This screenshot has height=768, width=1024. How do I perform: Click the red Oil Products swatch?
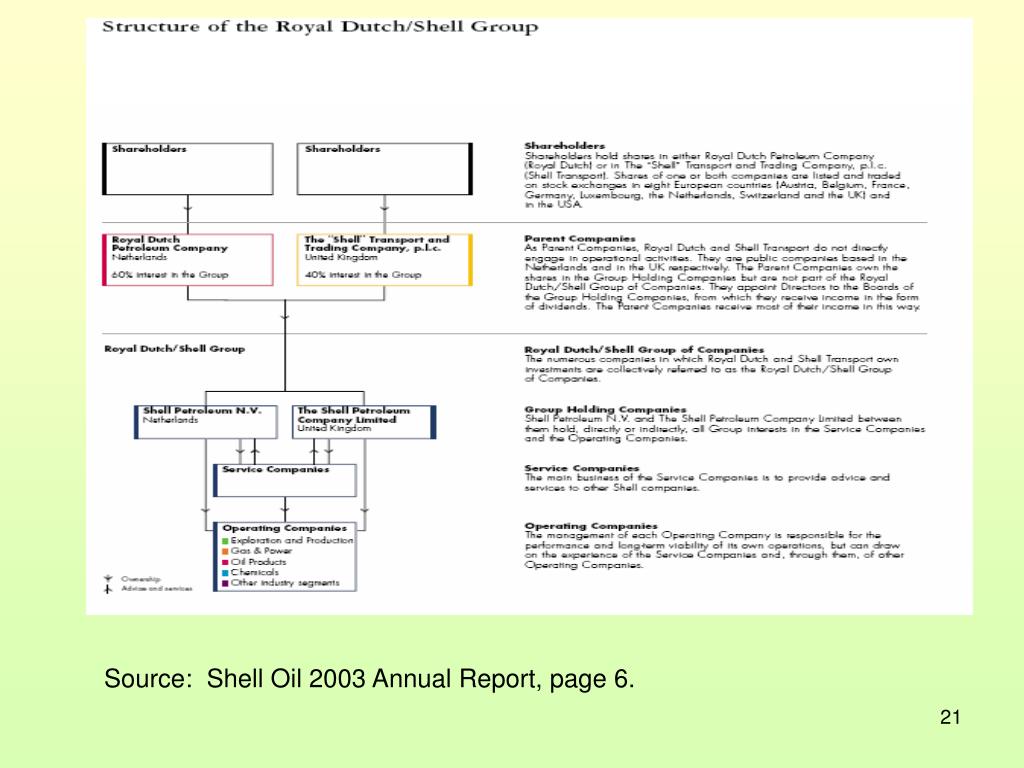pos(225,562)
